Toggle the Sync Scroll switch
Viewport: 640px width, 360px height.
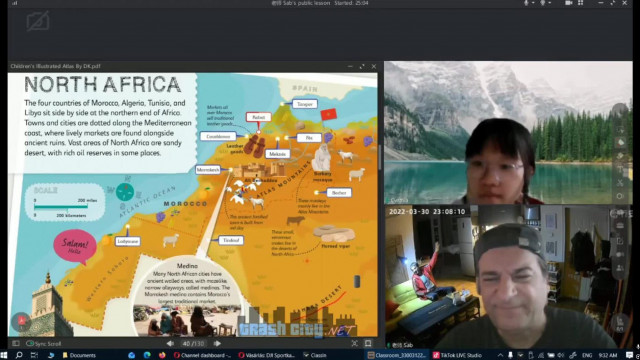(x=30, y=344)
